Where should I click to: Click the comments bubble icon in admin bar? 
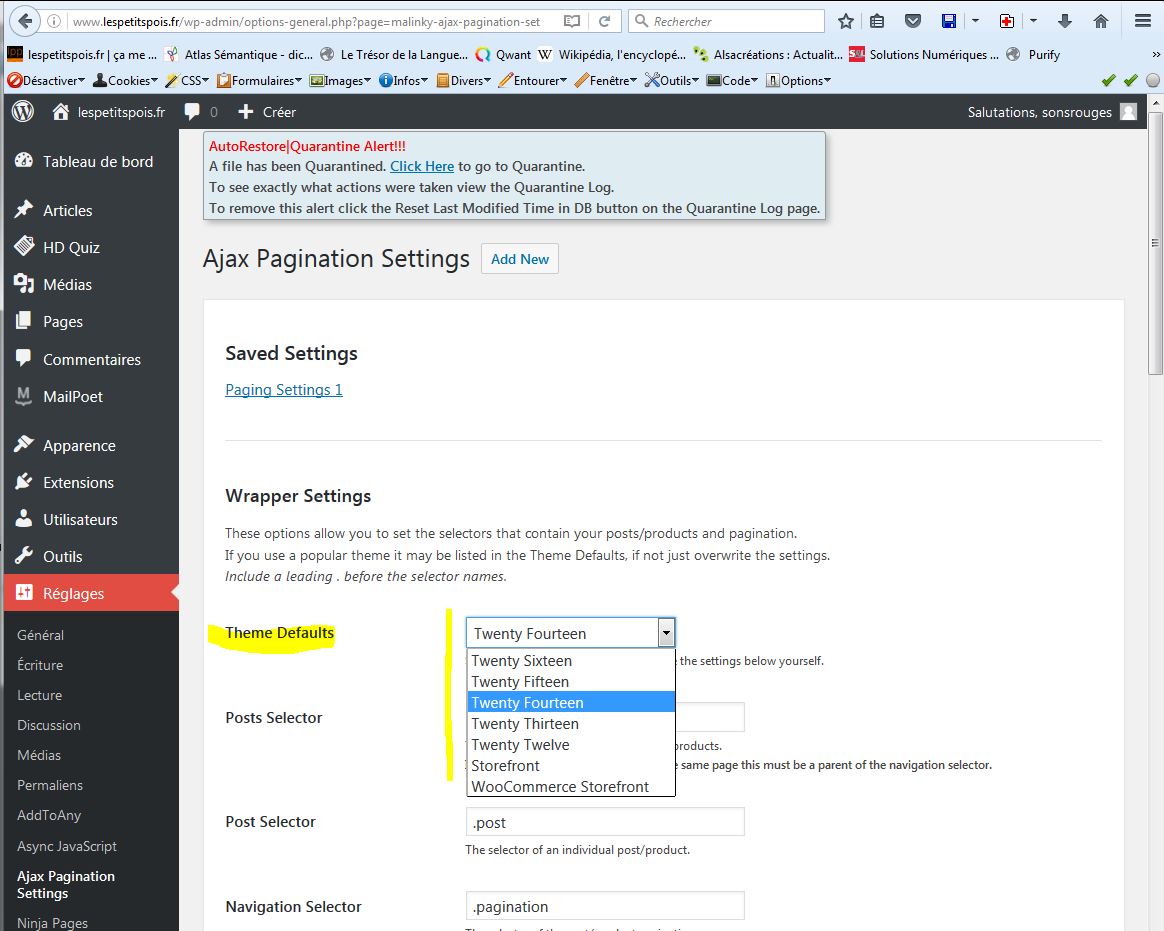pos(192,112)
